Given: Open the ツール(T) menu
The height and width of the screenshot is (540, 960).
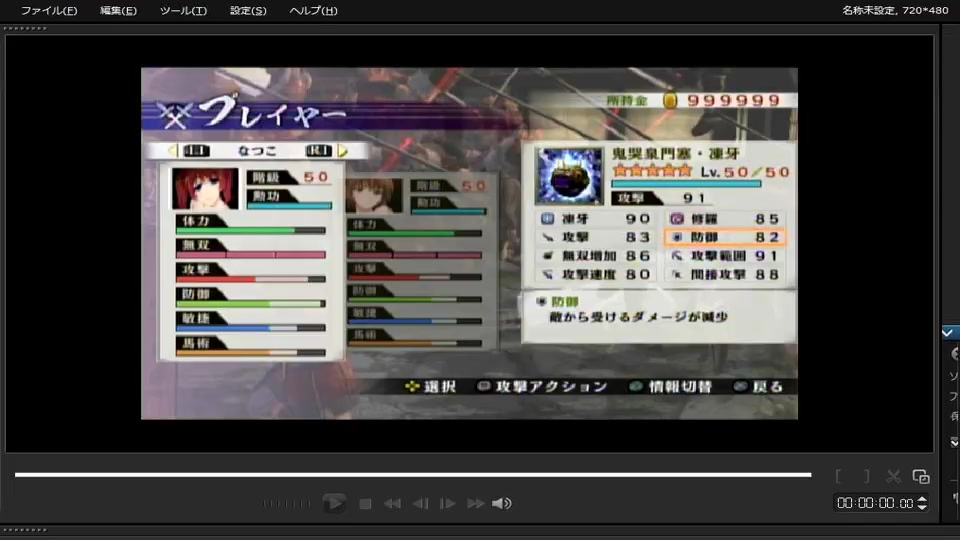Looking at the screenshot, I should point(183,10).
